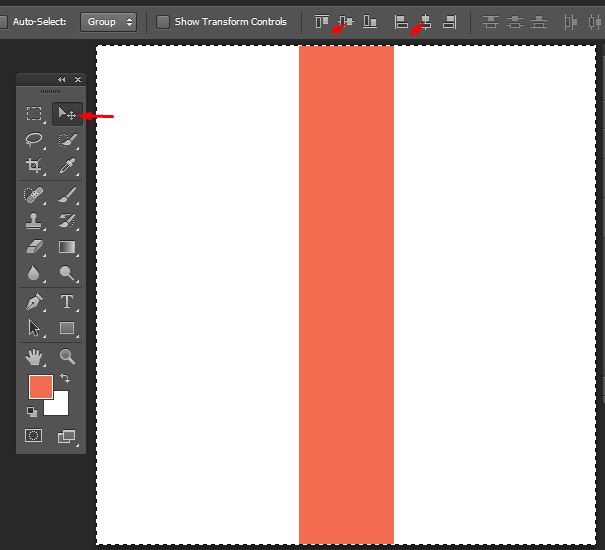
Task: Distribute left edges
Action: [570, 22]
